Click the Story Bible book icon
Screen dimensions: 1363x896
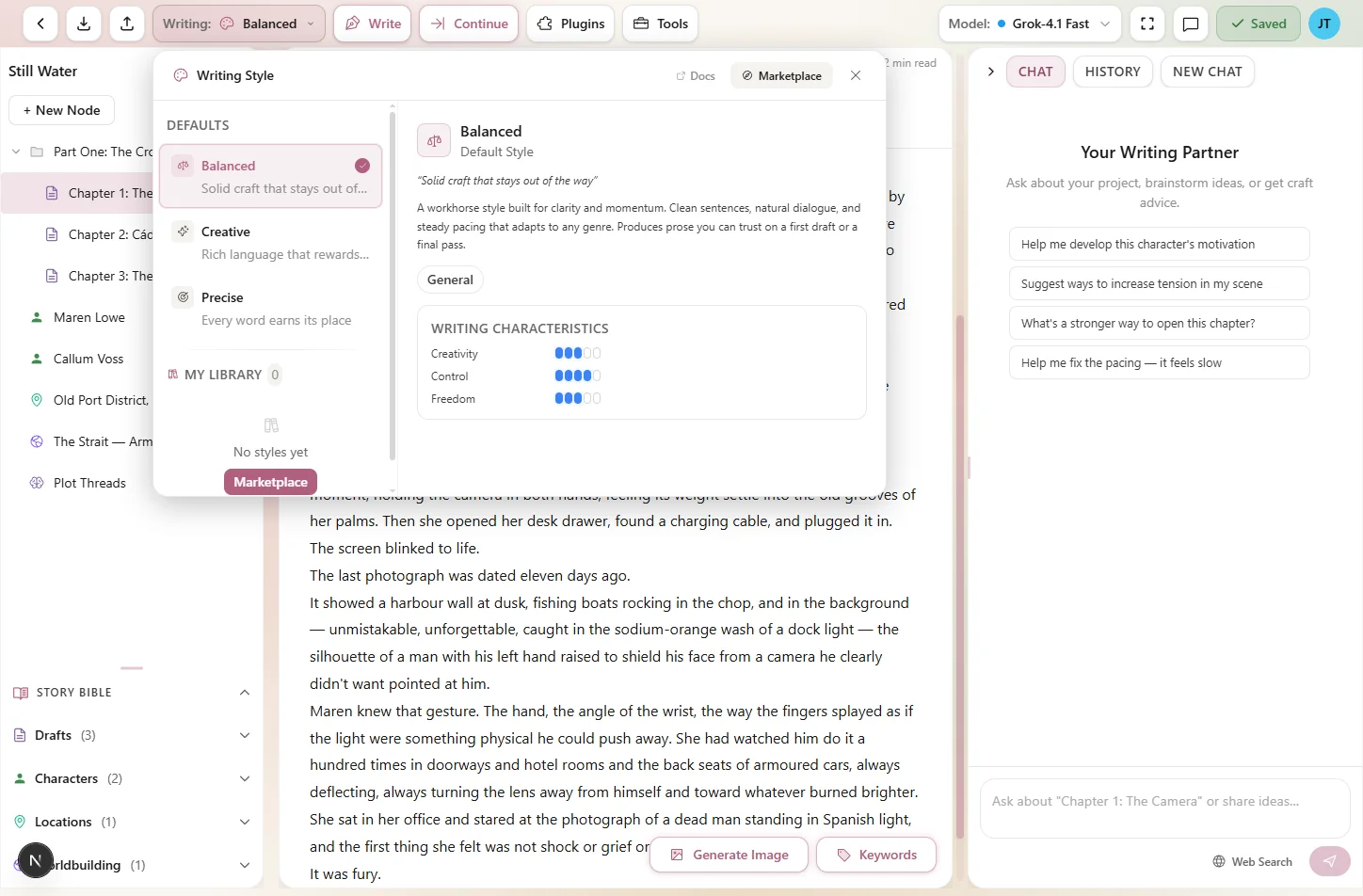pyautogui.click(x=20, y=692)
